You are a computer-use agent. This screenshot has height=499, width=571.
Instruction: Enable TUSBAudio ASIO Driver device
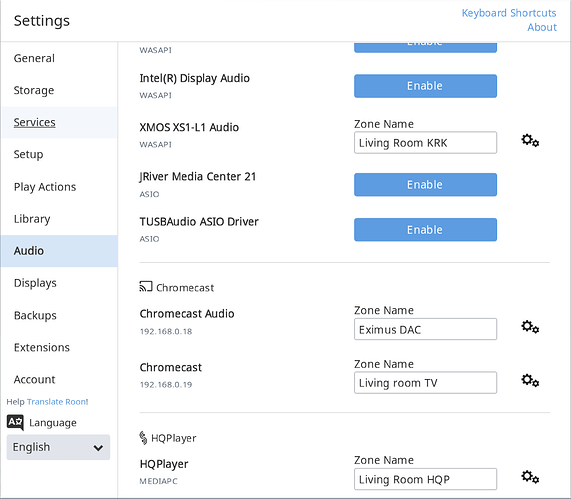425,230
